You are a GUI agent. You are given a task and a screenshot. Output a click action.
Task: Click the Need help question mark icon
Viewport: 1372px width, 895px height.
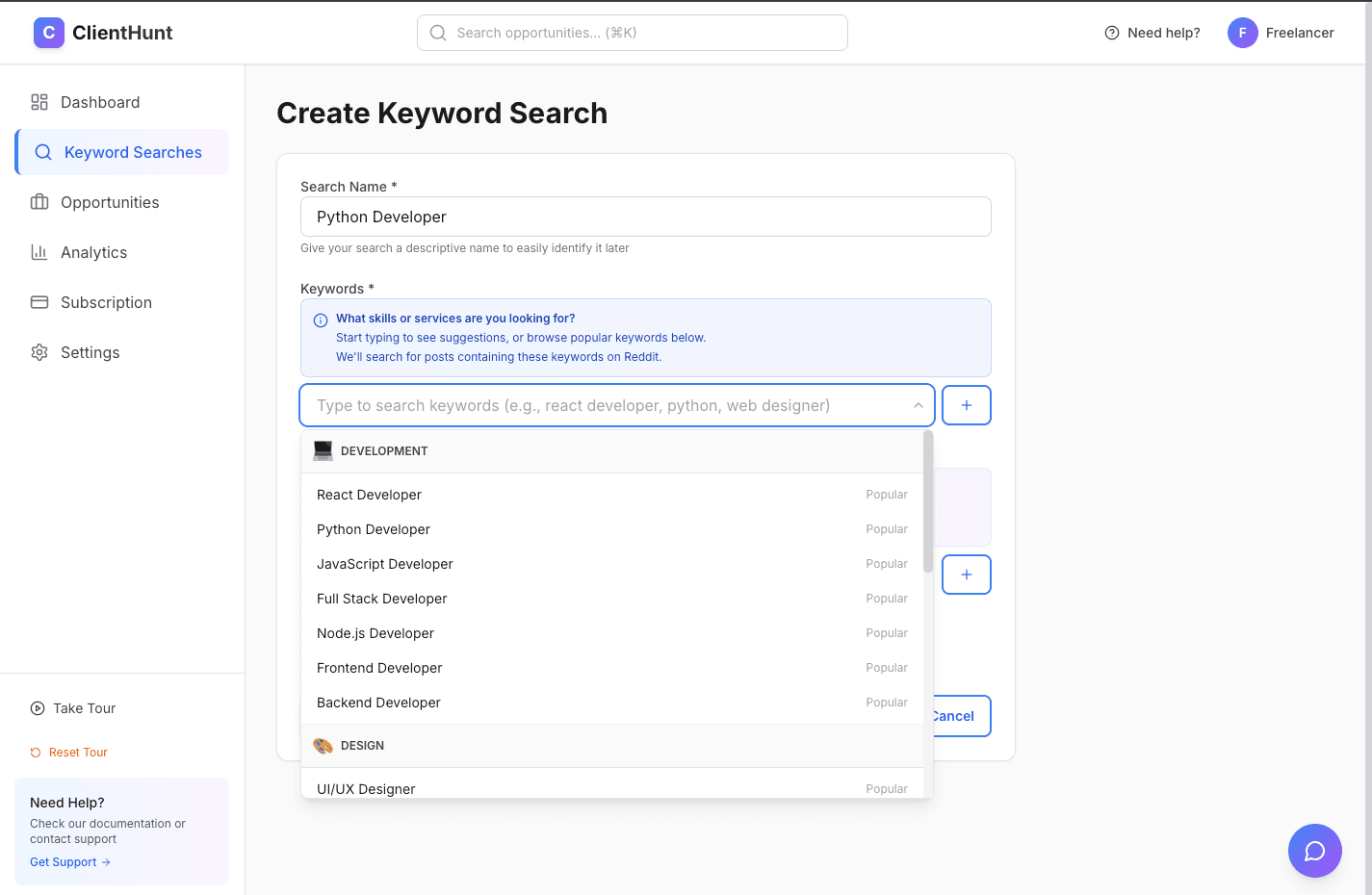[x=1110, y=32]
